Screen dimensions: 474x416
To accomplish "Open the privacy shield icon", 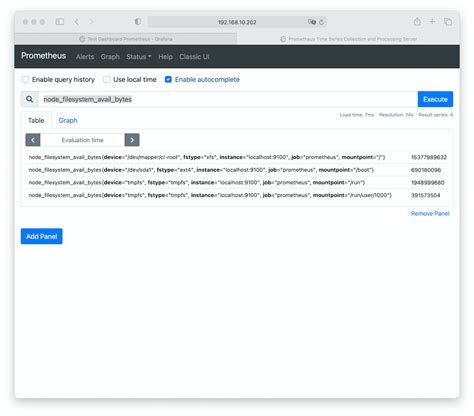I will tap(137, 22).
